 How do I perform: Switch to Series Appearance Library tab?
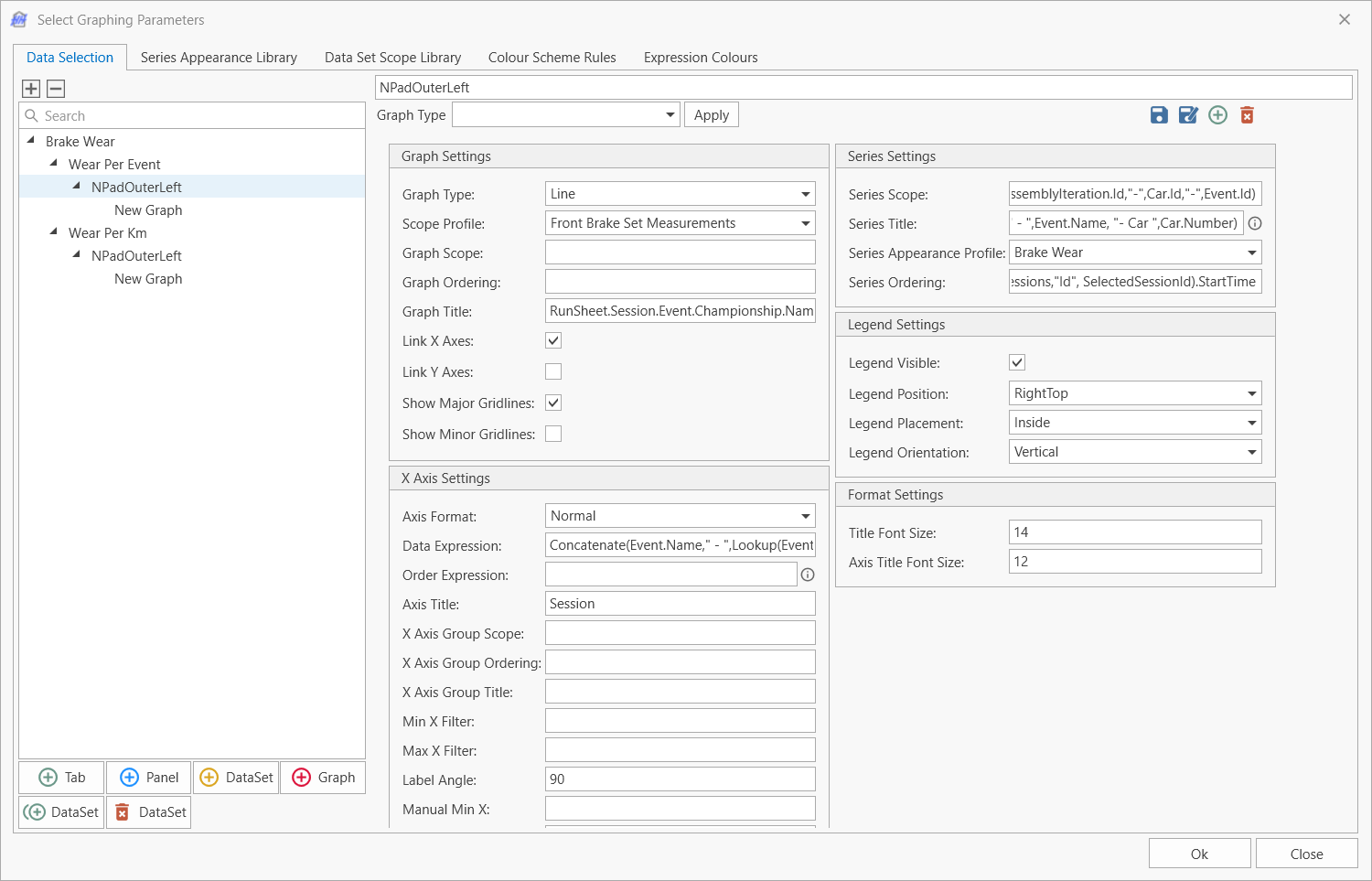click(219, 58)
